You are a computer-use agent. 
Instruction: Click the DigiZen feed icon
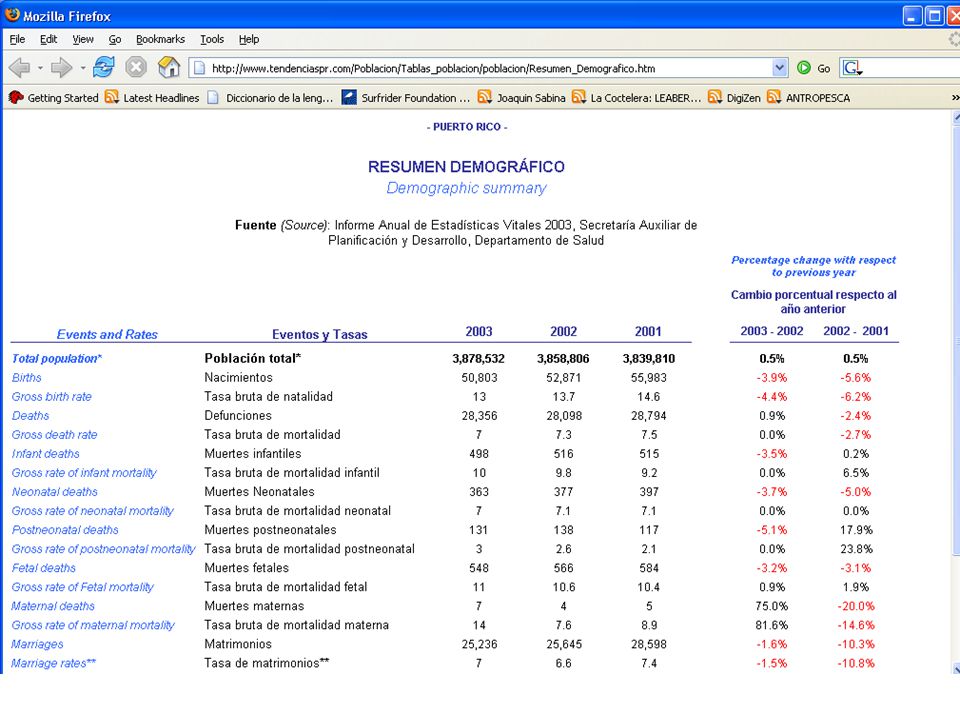tap(714, 97)
